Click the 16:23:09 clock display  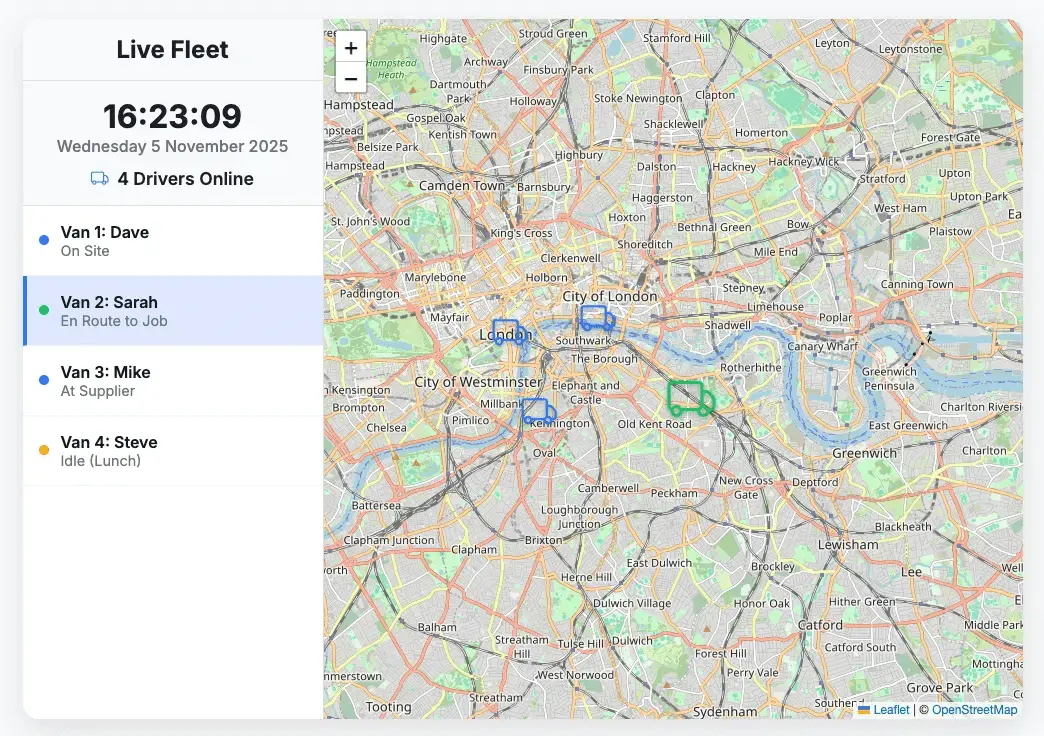pyautogui.click(x=172, y=115)
